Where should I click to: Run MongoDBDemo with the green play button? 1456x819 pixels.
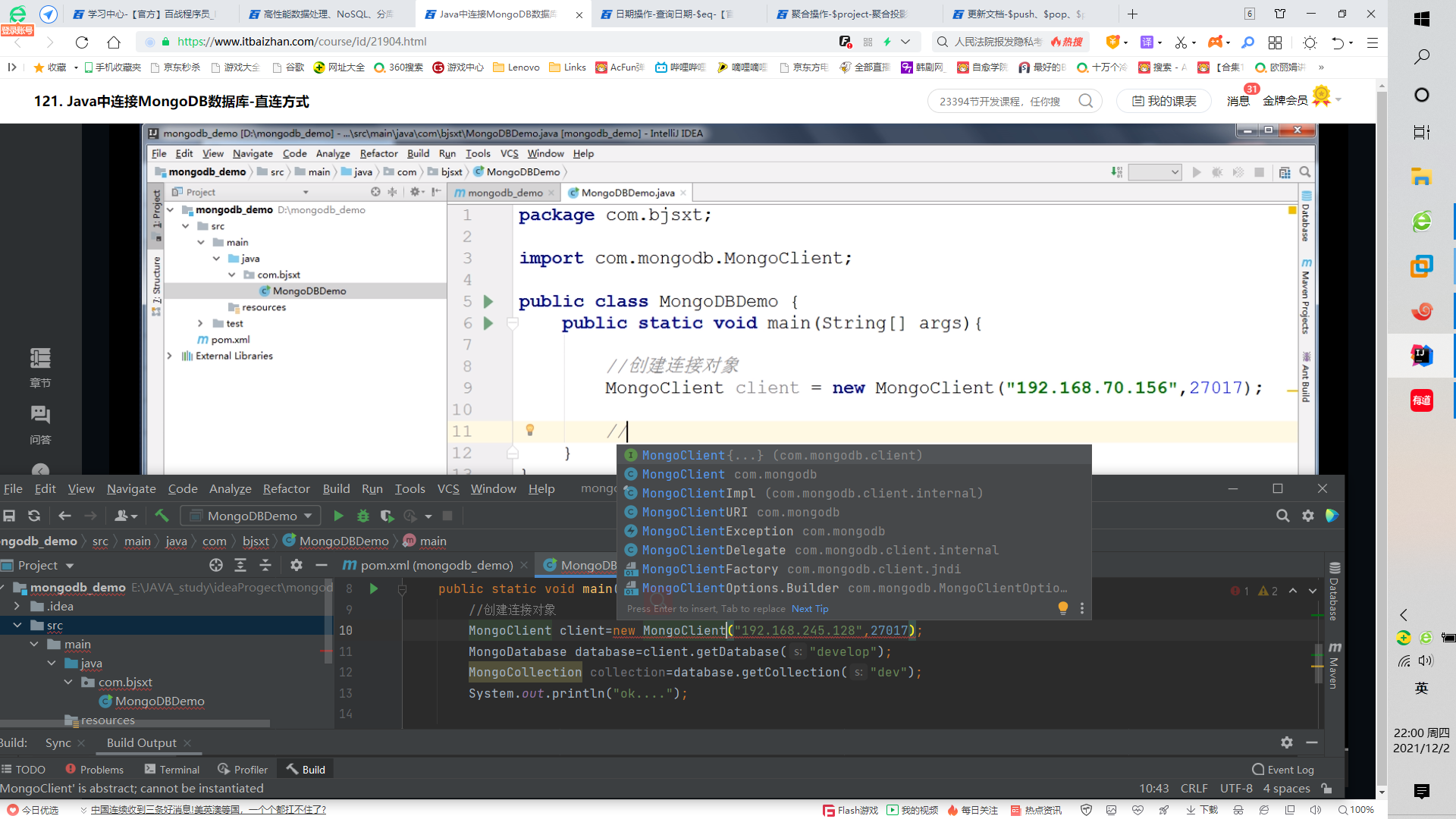click(338, 516)
